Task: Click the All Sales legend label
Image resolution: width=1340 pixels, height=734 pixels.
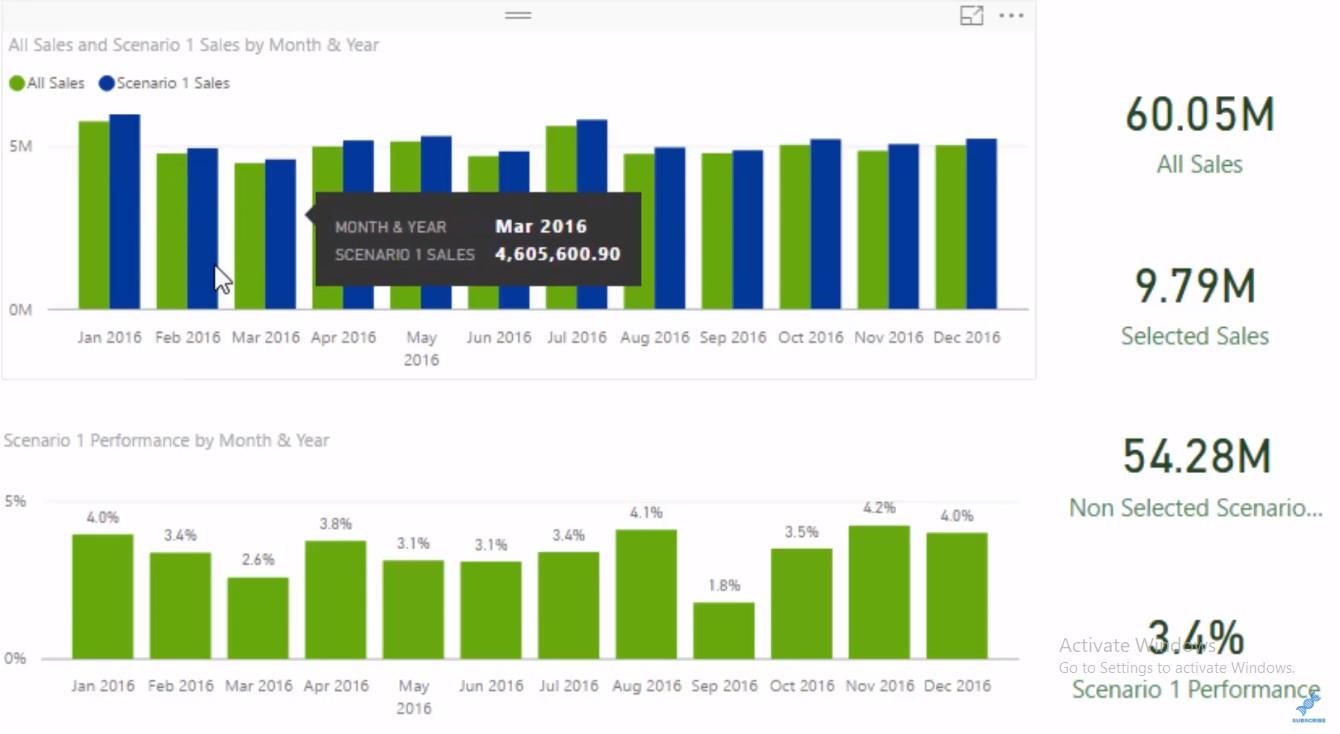Action: click(x=56, y=84)
